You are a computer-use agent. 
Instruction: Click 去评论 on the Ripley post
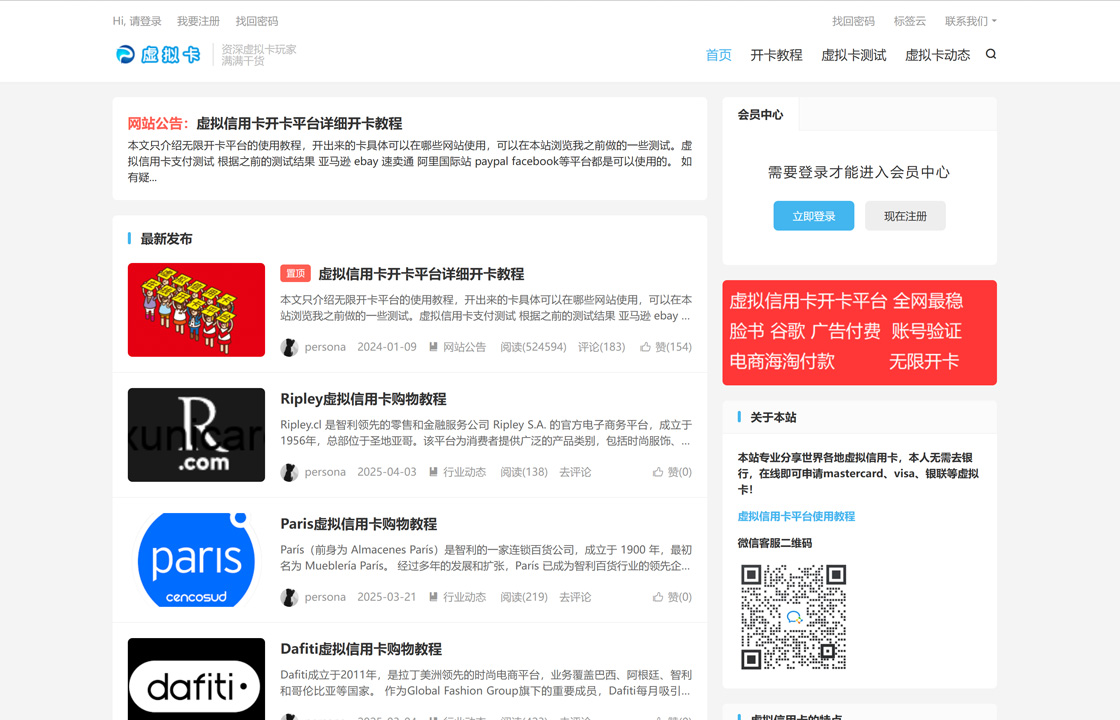[575, 472]
